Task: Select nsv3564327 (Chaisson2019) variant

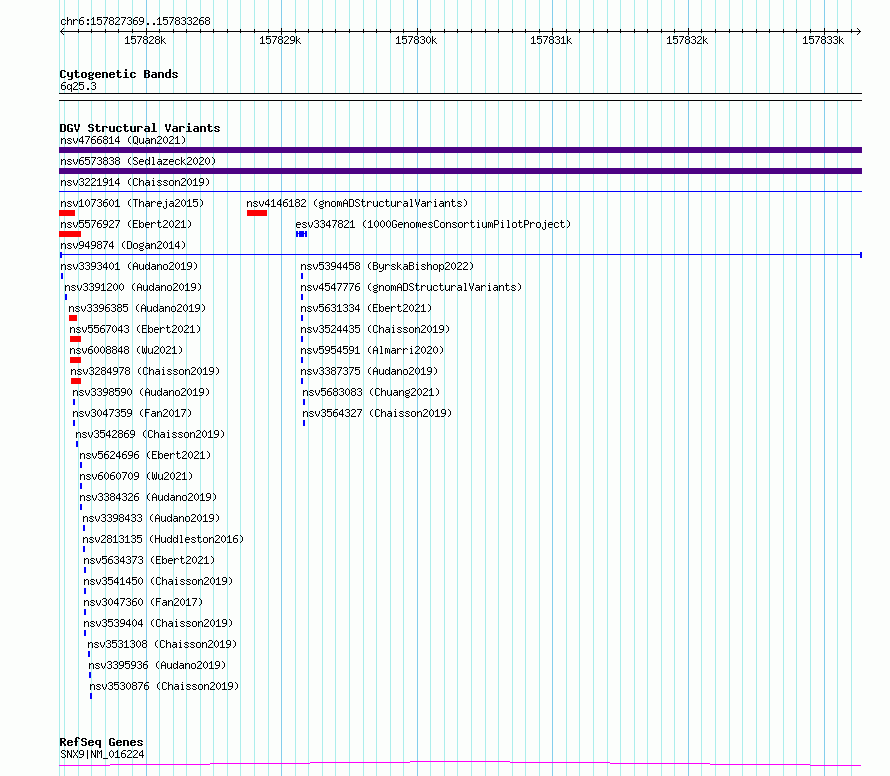Action: (x=377, y=413)
